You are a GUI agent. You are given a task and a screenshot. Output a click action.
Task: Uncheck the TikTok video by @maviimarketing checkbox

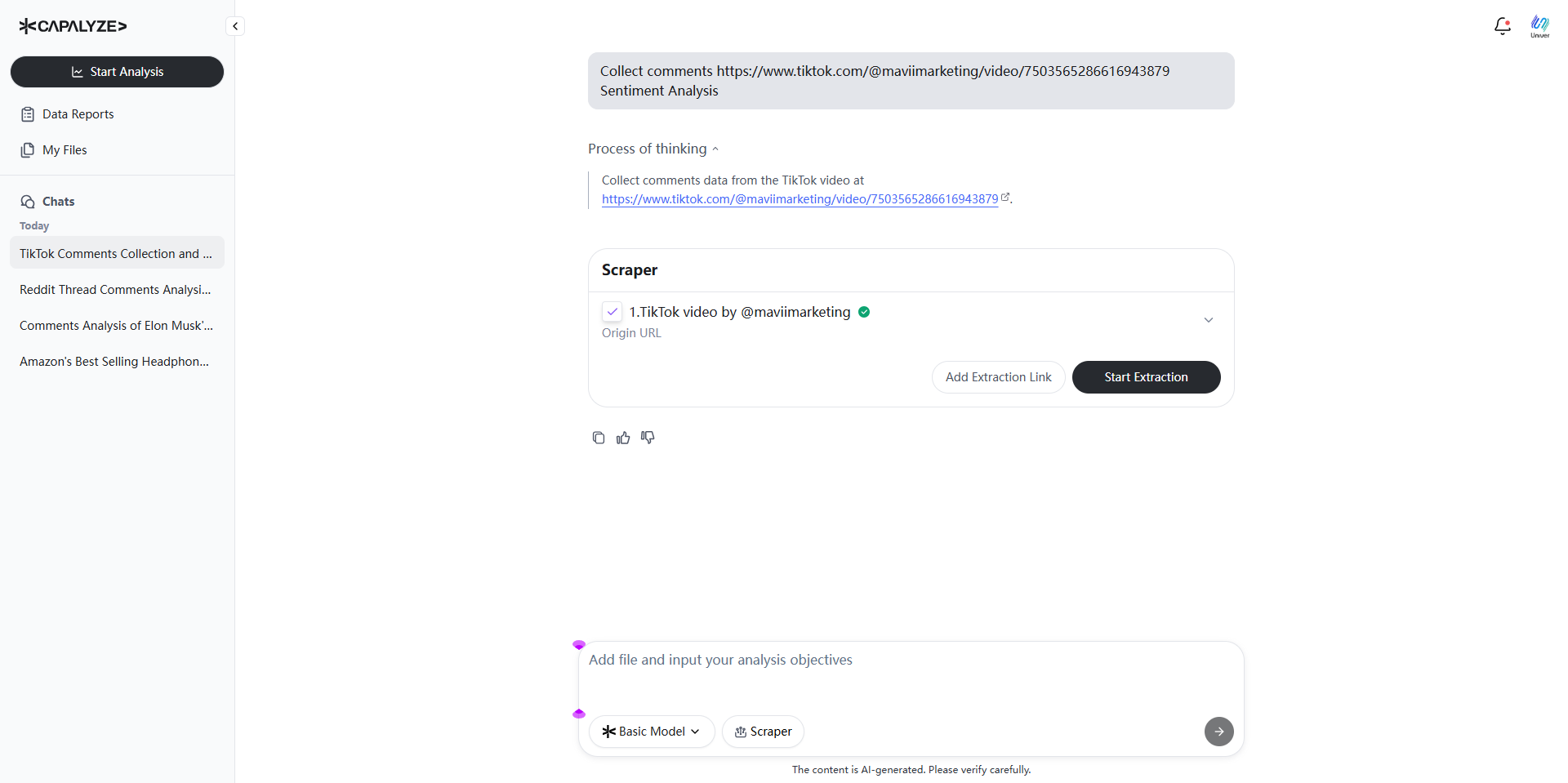pyautogui.click(x=612, y=312)
